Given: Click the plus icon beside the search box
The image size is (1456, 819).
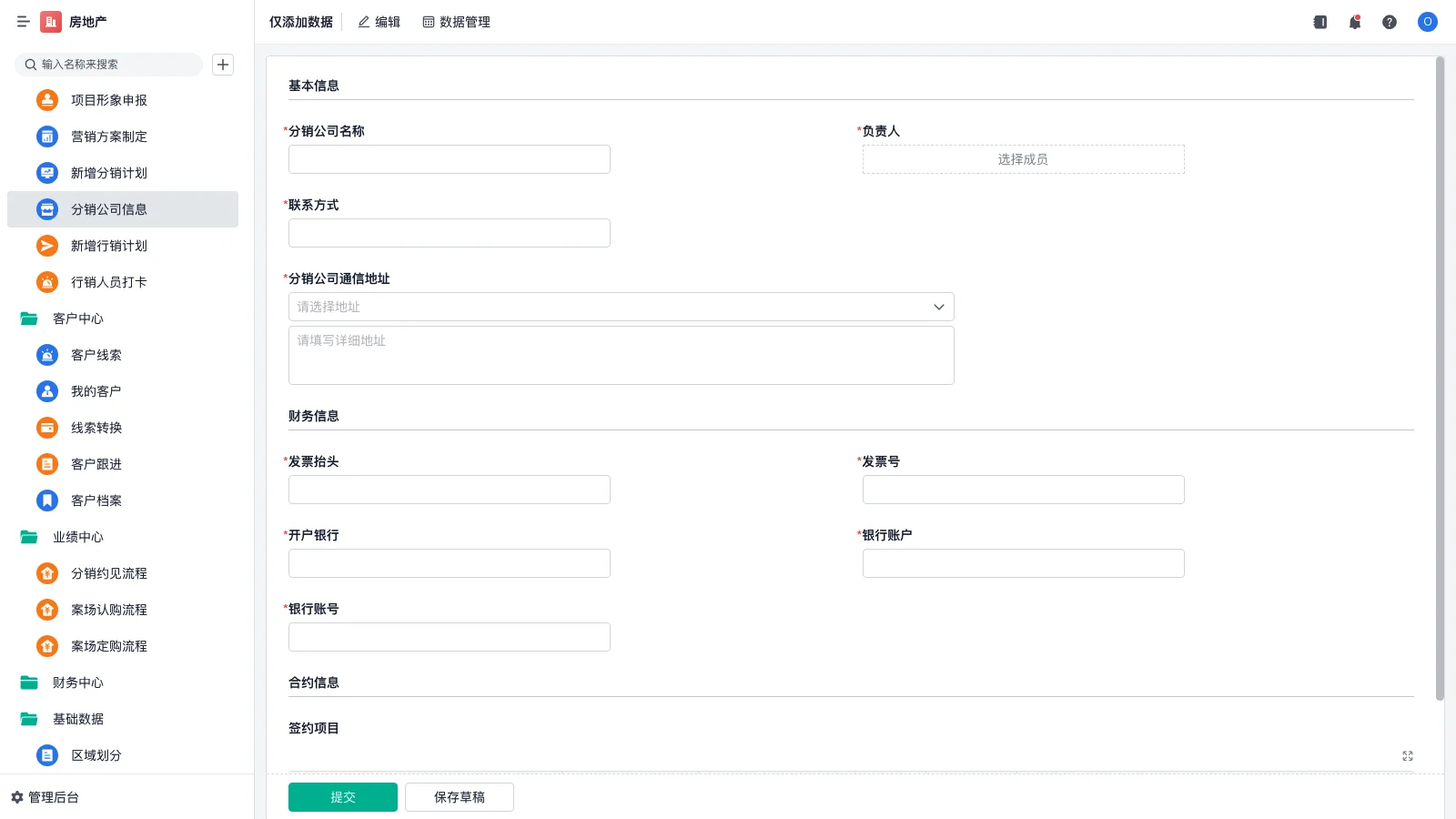Looking at the screenshot, I should pyautogui.click(x=223, y=65).
